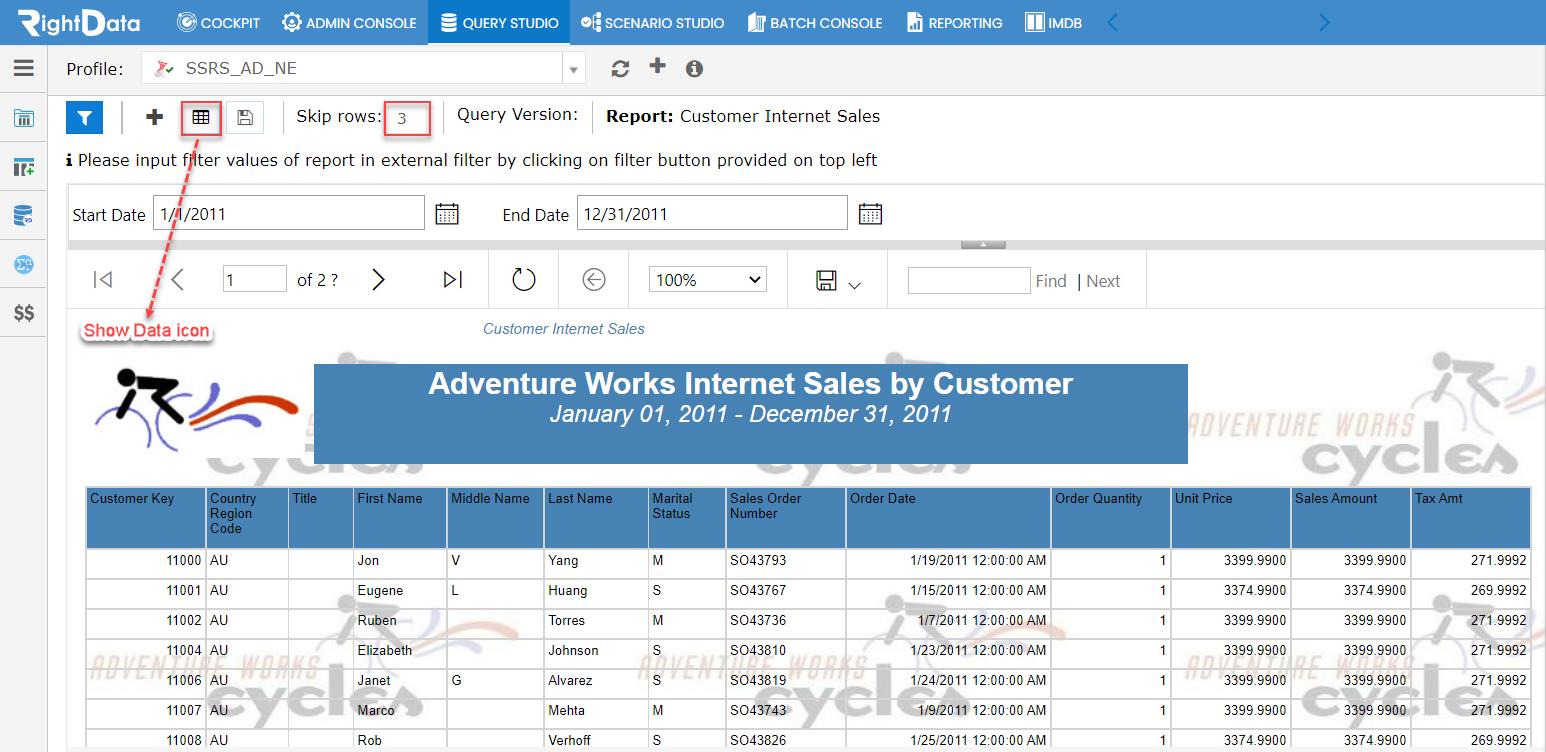
Task: Jump to last report page
Action: pyautogui.click(x=453, y=280)
